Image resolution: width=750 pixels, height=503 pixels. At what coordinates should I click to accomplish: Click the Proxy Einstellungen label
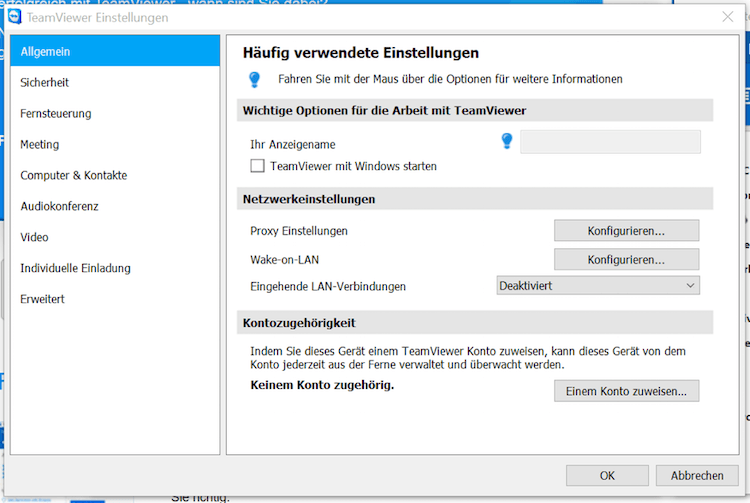298,231
